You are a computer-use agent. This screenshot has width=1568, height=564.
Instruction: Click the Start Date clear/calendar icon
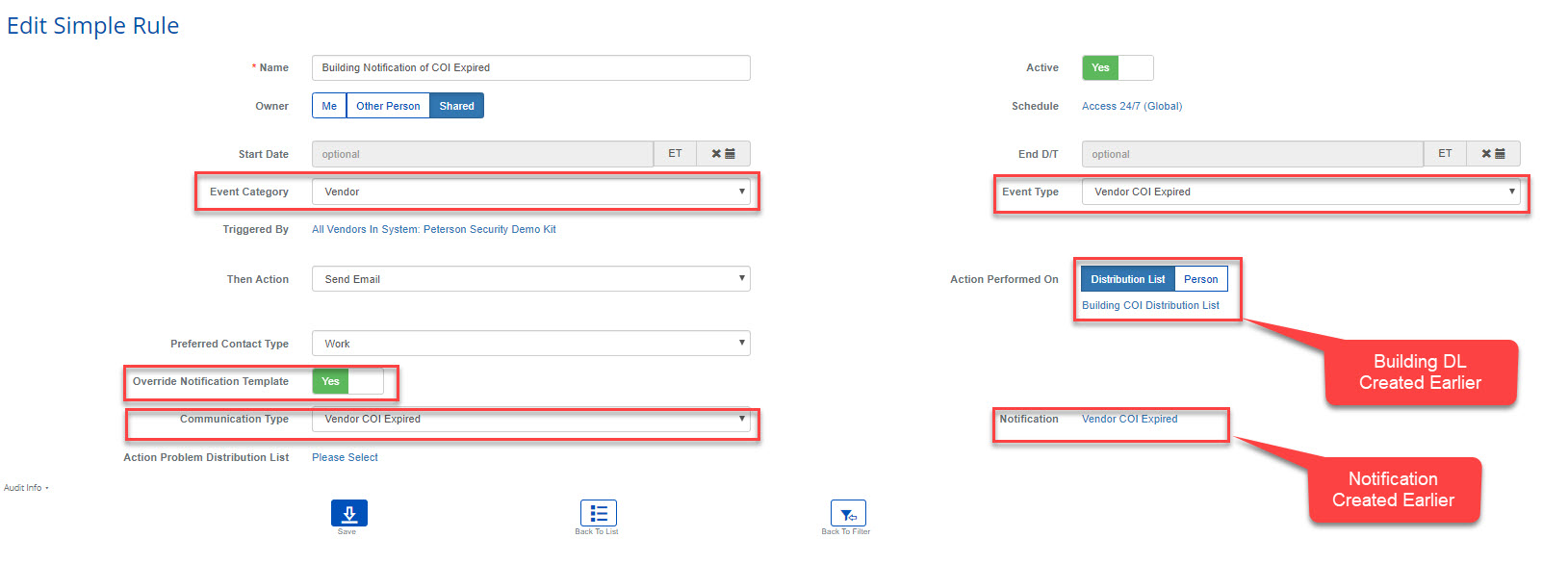[x=723, y=154]
